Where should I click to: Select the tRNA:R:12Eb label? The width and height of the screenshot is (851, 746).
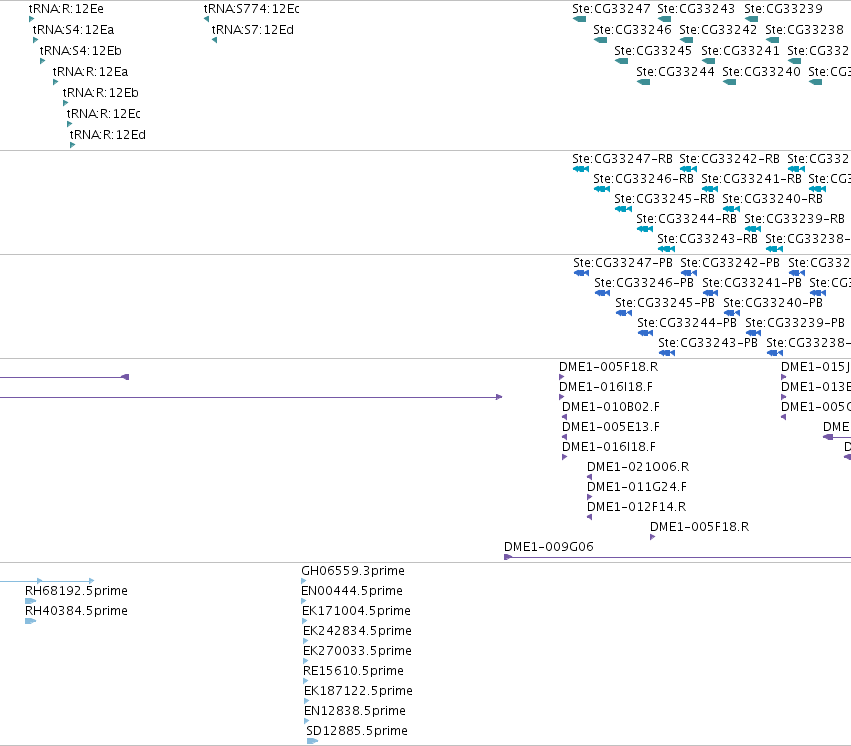[x=100, y=93]
